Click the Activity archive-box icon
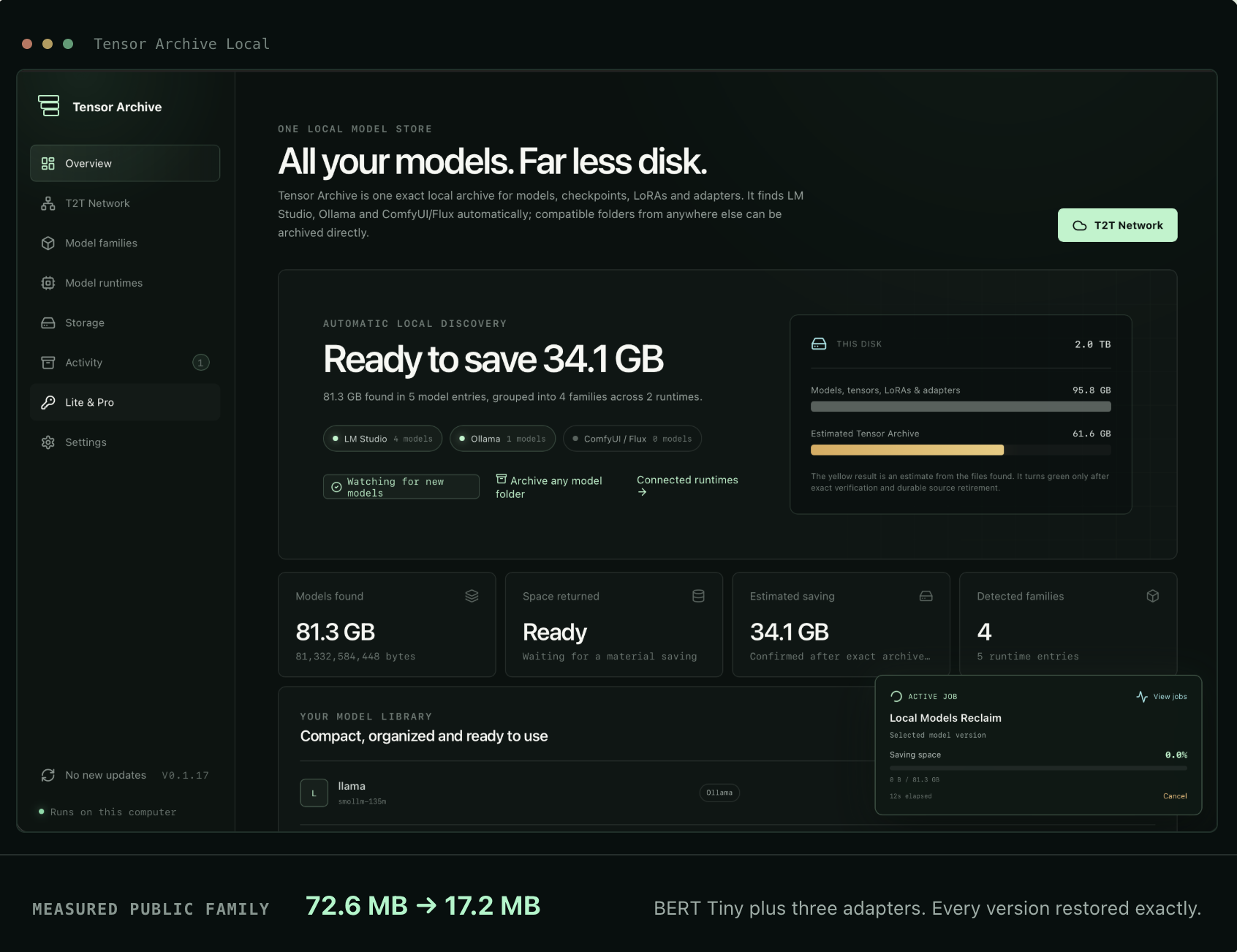Image resolution: width=1237 pixels, height=952 pixels. tap(48, 363)
